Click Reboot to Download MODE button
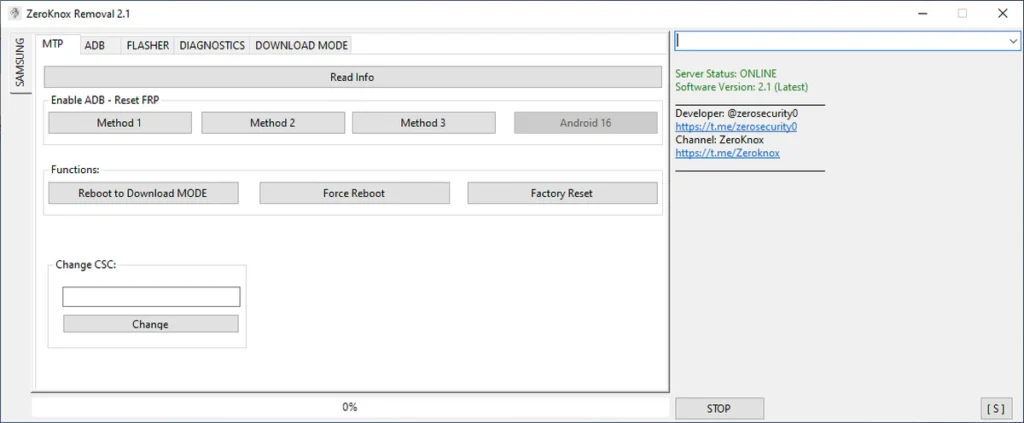The width and height of the screenshot is (1024, 423). pos(143,193)
